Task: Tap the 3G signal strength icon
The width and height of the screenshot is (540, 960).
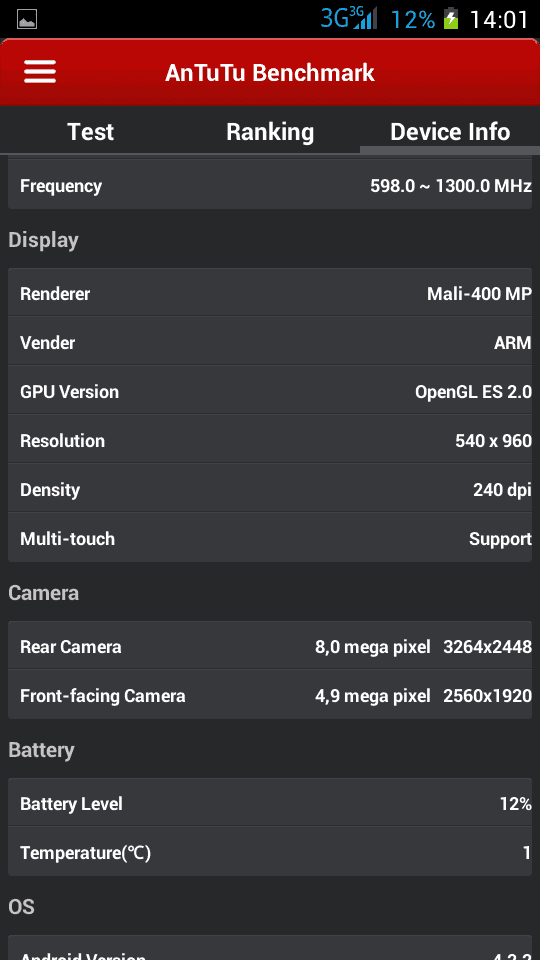Action: 349,18
